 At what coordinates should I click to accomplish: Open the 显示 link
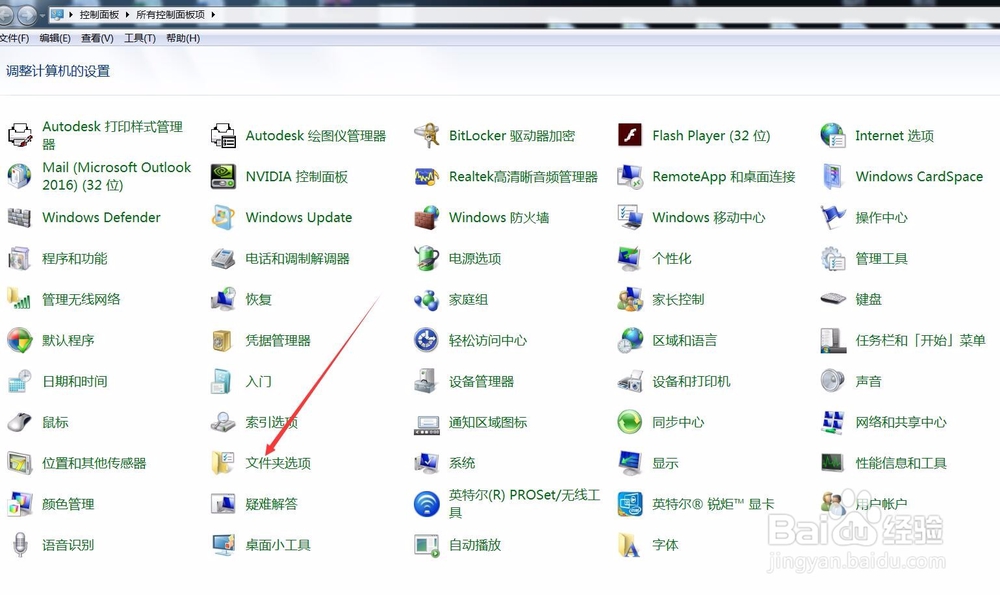(665, 463)
